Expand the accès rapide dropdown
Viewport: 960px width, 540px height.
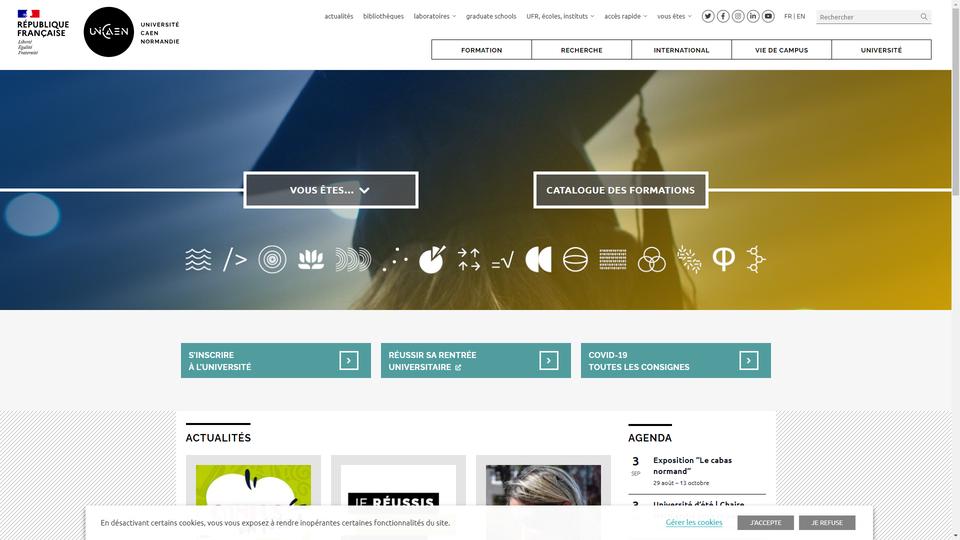625,17
